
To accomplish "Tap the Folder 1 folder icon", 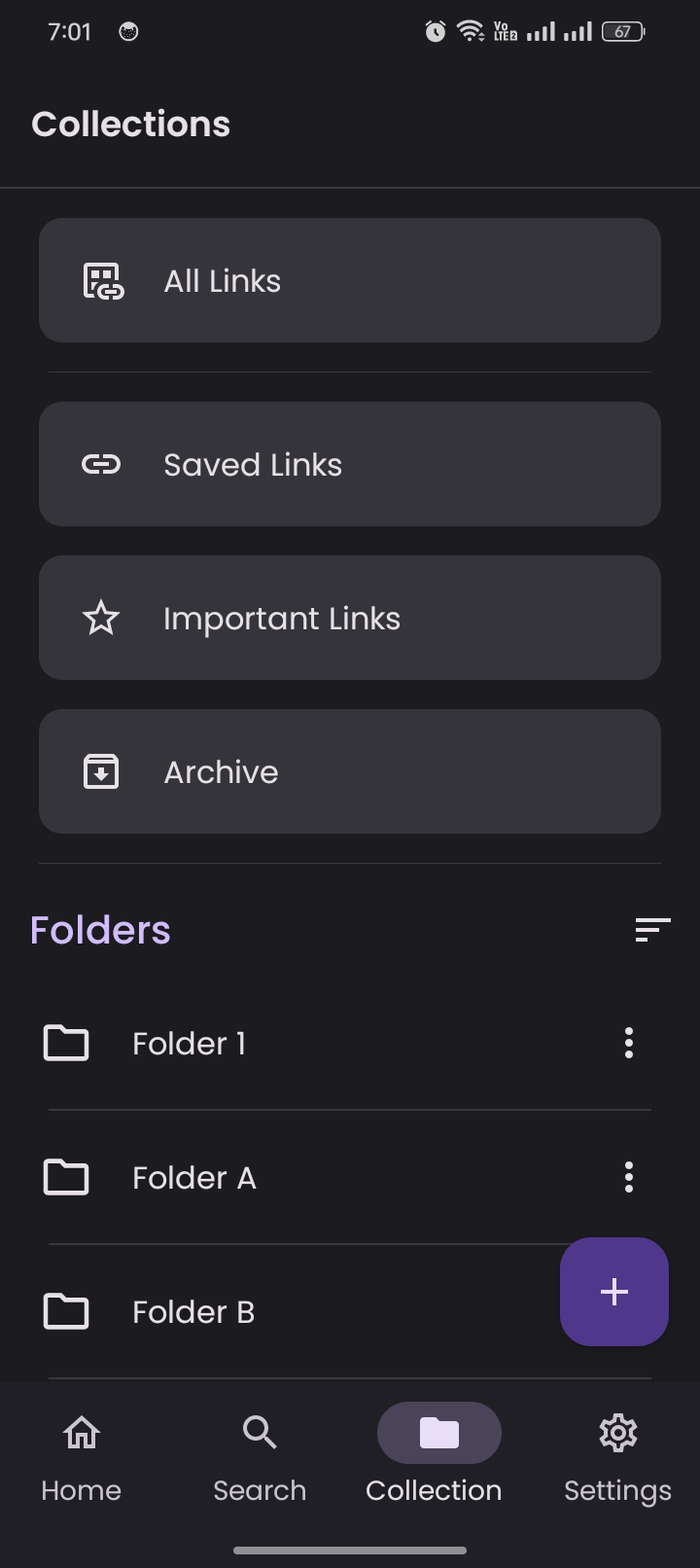I will (x=66, y=1043).
